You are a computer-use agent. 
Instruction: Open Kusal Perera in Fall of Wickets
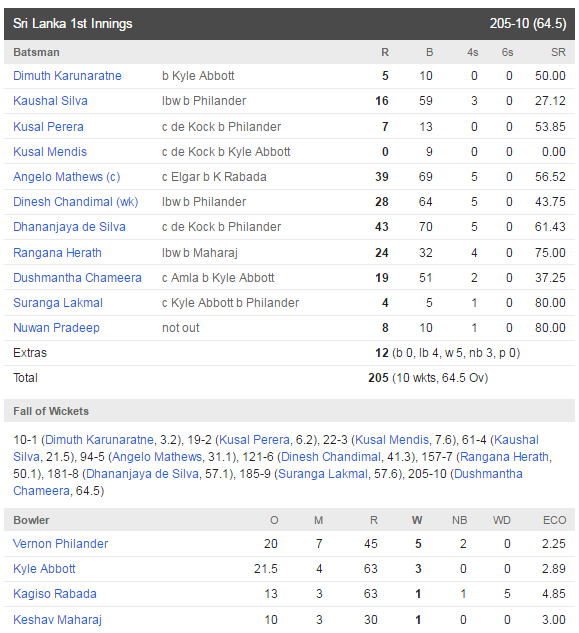(254, 440)
